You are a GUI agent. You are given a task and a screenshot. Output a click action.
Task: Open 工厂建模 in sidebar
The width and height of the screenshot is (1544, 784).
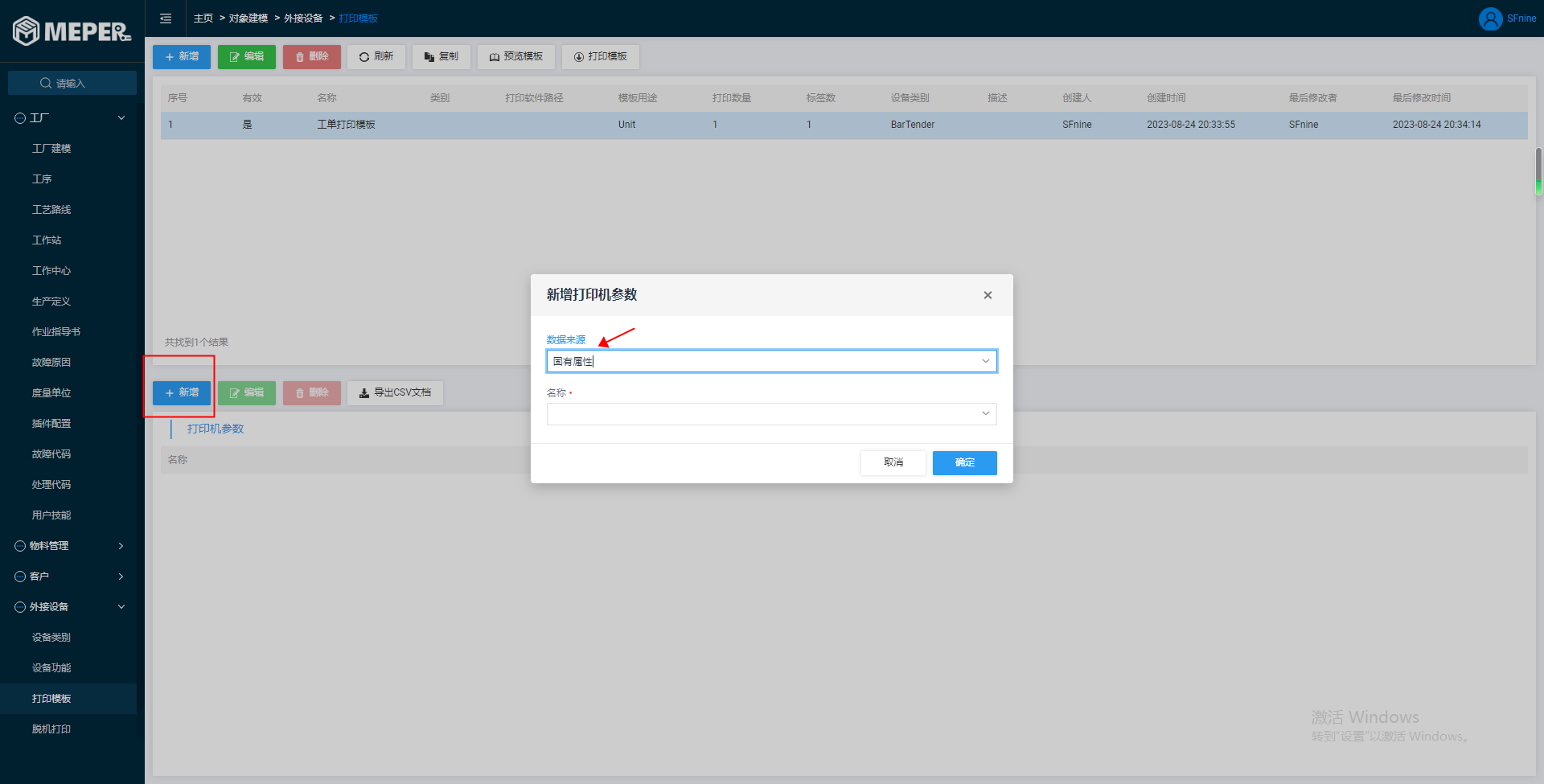(51, 148)
